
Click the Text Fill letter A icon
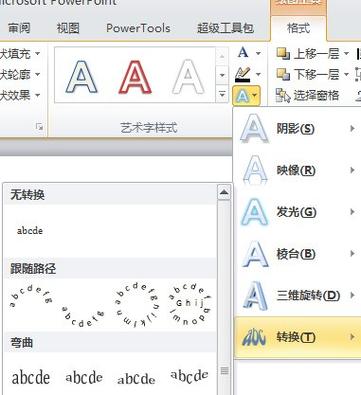(243, 53)
